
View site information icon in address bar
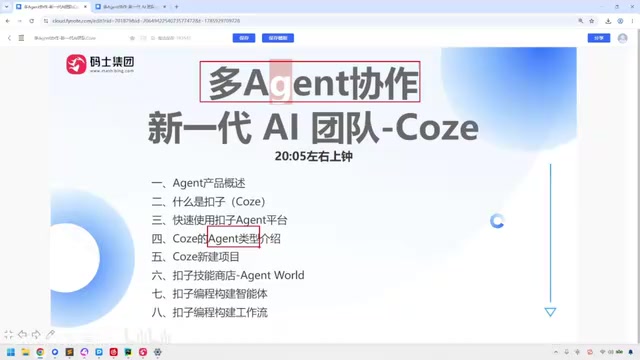pos(46,21)
